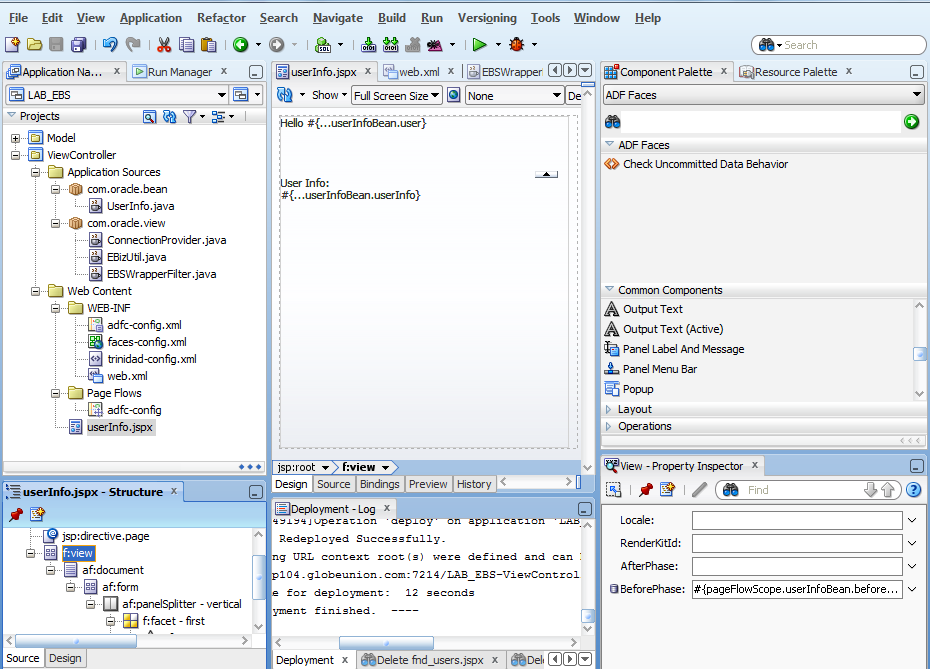Open the Refactor menu
The image size is (930, 669).
[221, 18]
